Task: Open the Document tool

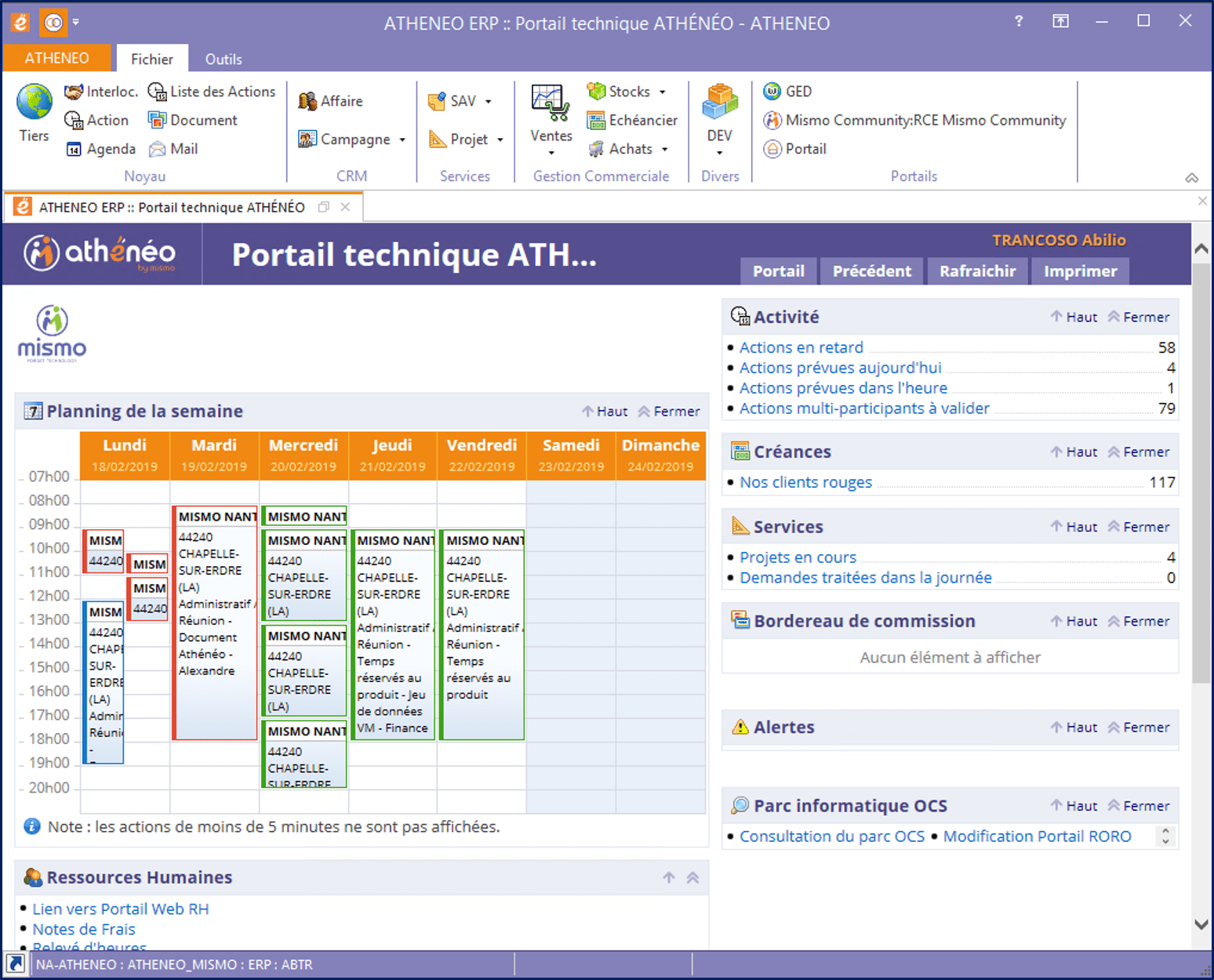Action: (x=193, y=120)
